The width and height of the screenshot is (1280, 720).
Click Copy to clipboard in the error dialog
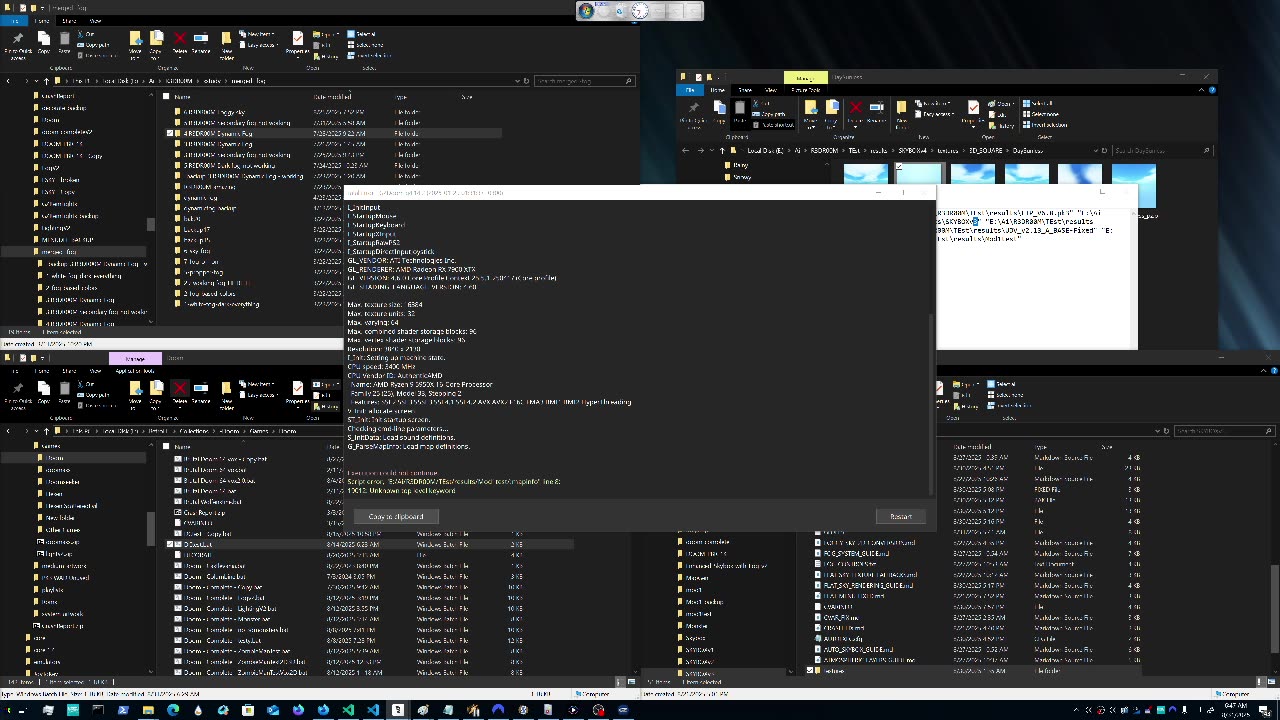396,516
